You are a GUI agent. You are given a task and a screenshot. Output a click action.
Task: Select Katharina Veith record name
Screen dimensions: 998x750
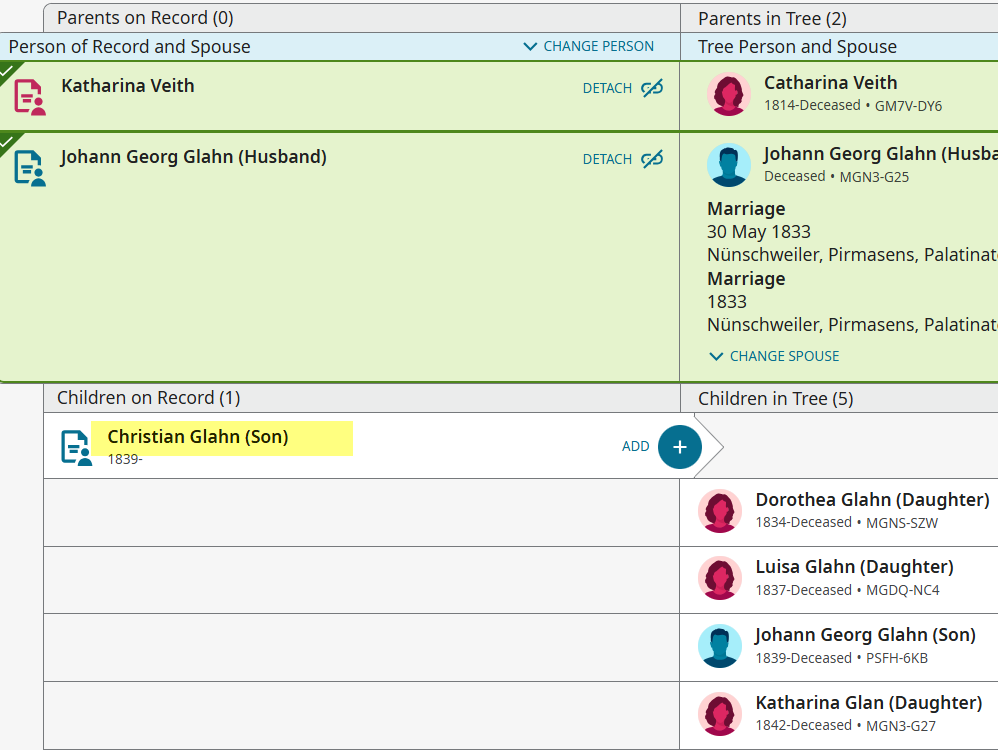point(128,86)
